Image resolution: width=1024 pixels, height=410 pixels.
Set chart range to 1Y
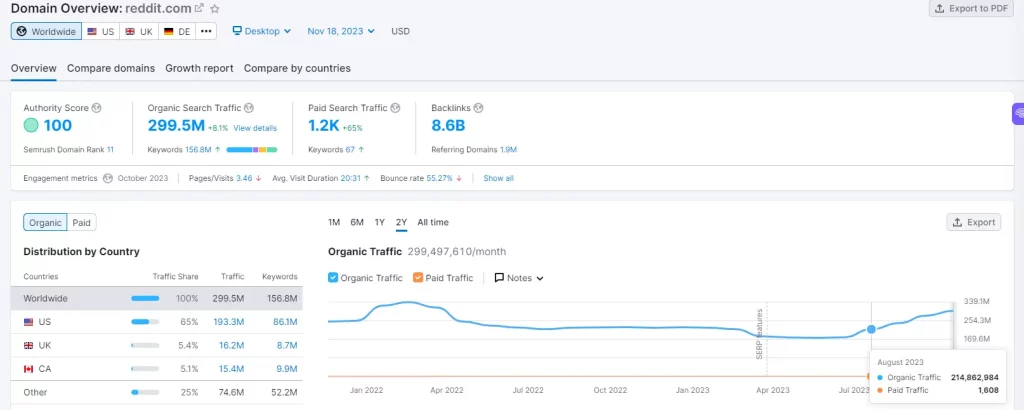click(x=379, y=223)
